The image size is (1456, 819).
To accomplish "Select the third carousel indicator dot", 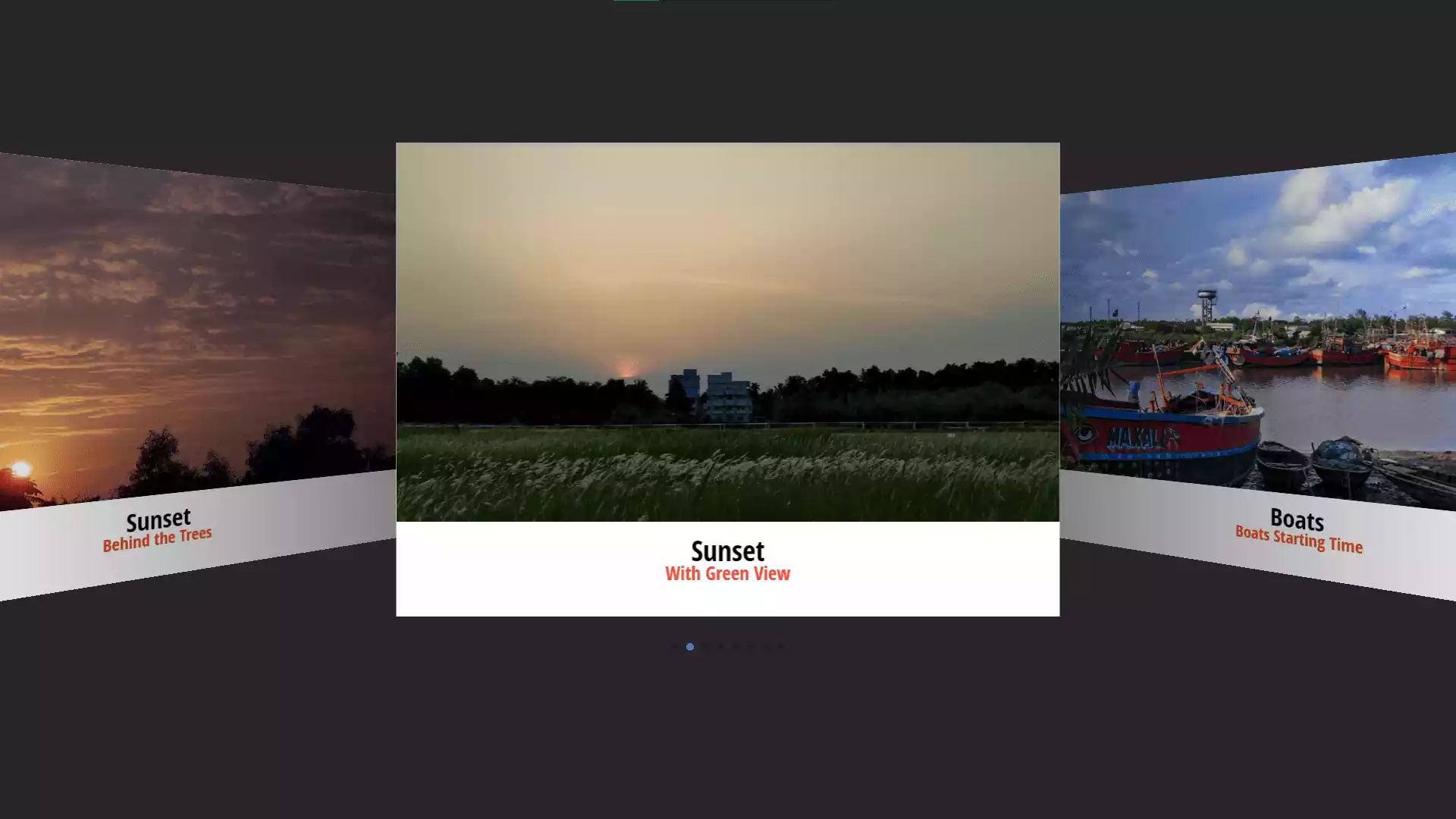I will click(x=705, y=647).
